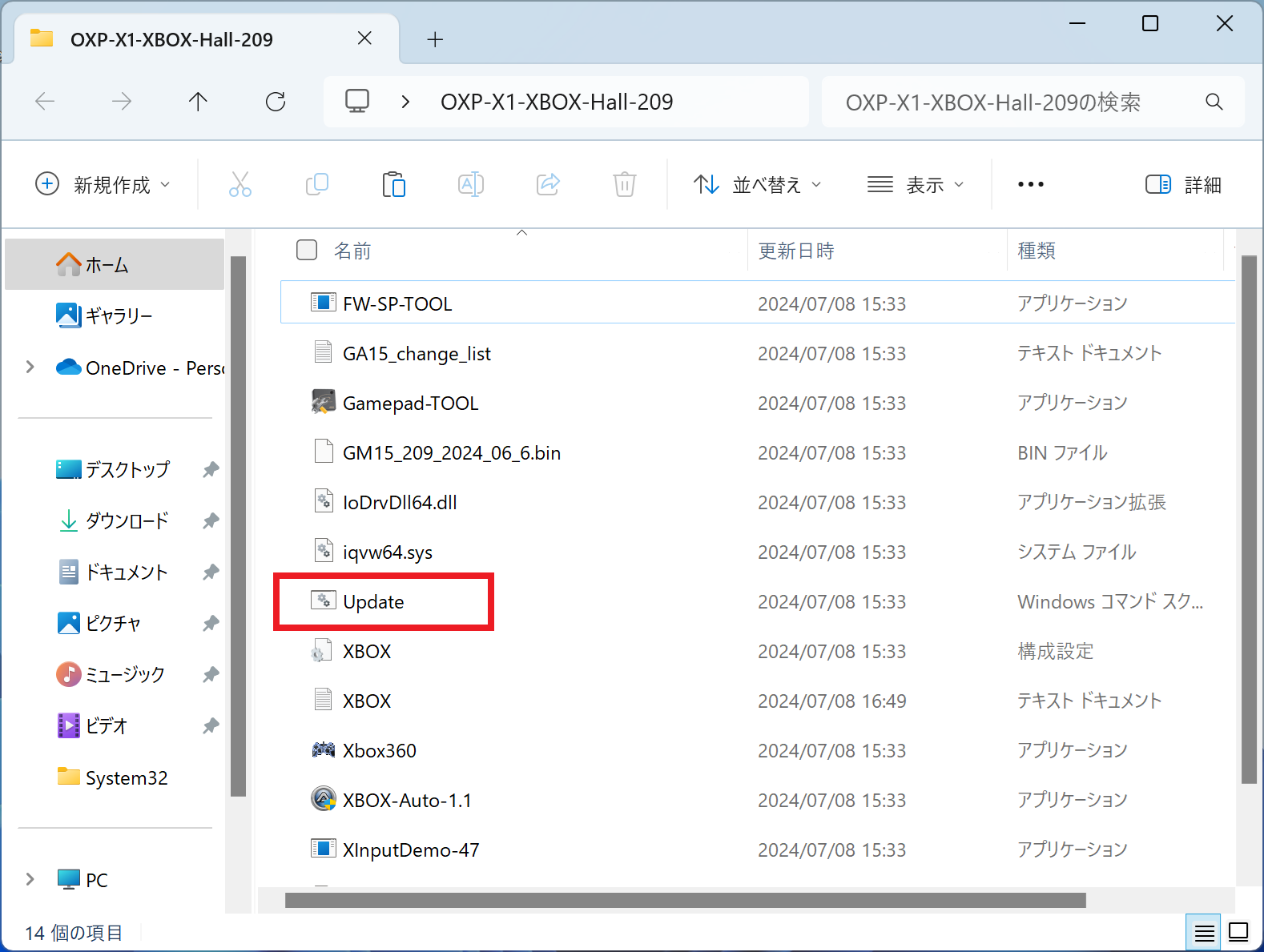Click the horizontal scrollbar at the bottom

pos(685,901)
